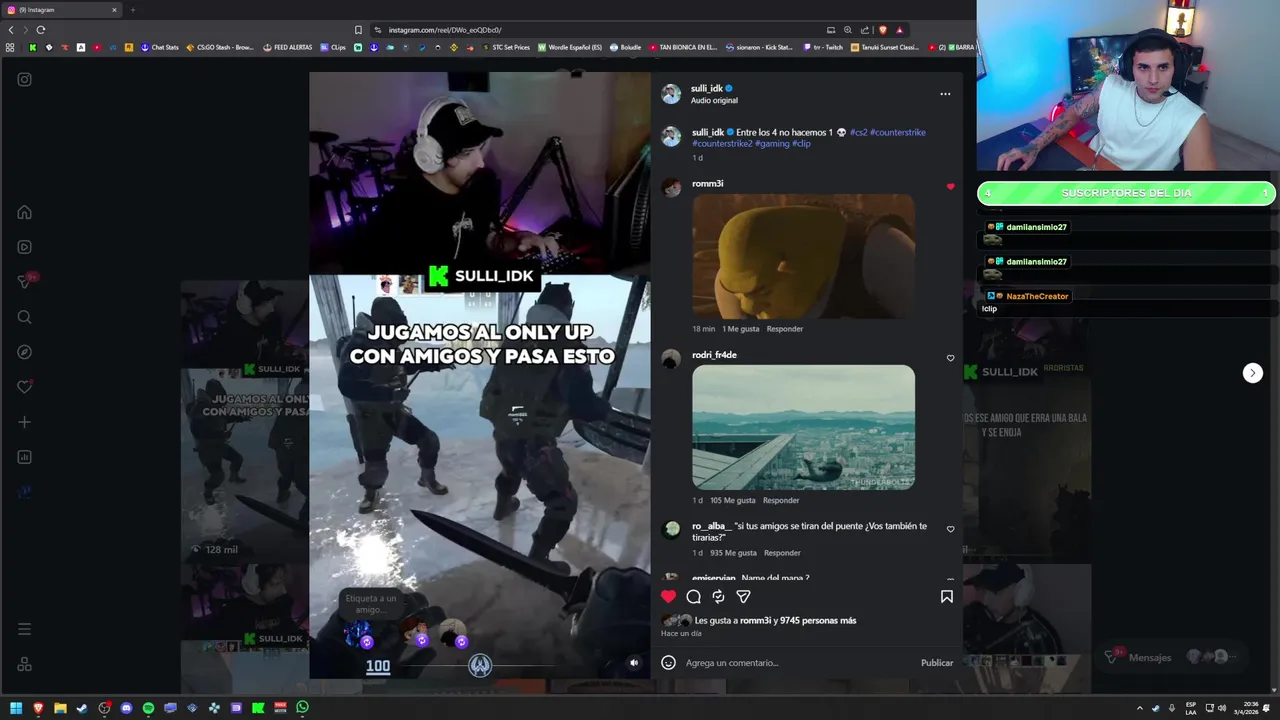
Task: Reply to ro__alba__'s comment
Action: coord(782,553)
